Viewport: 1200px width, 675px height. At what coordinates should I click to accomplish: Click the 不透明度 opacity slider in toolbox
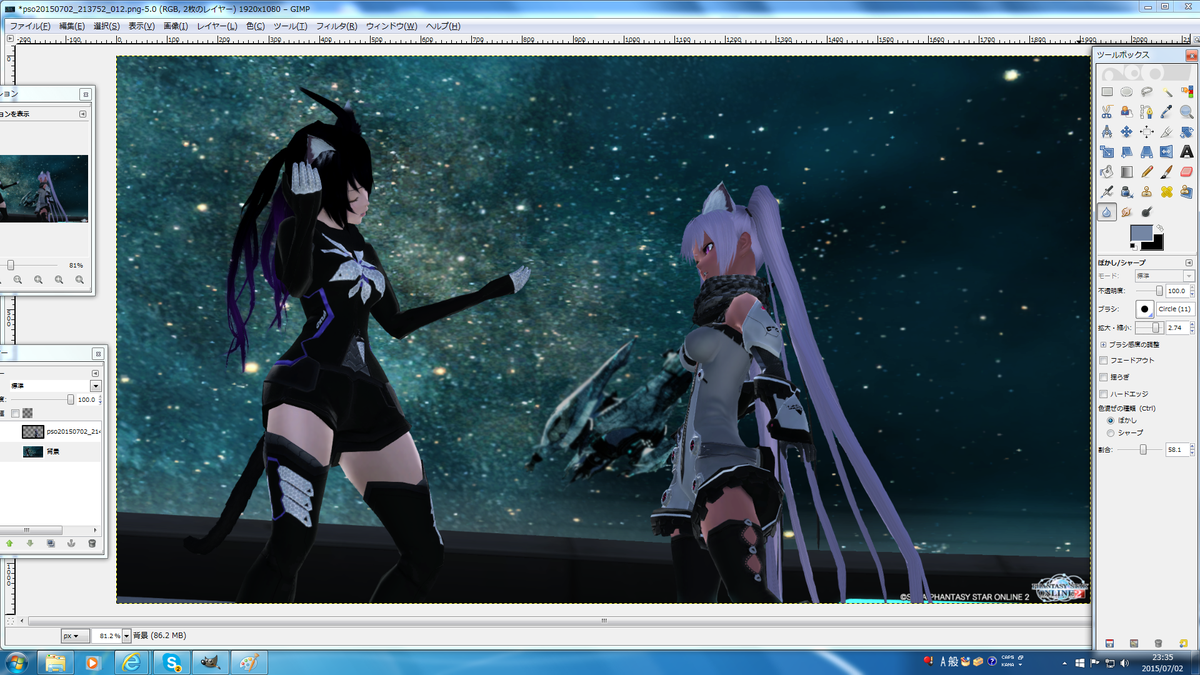pos(1149,291)
